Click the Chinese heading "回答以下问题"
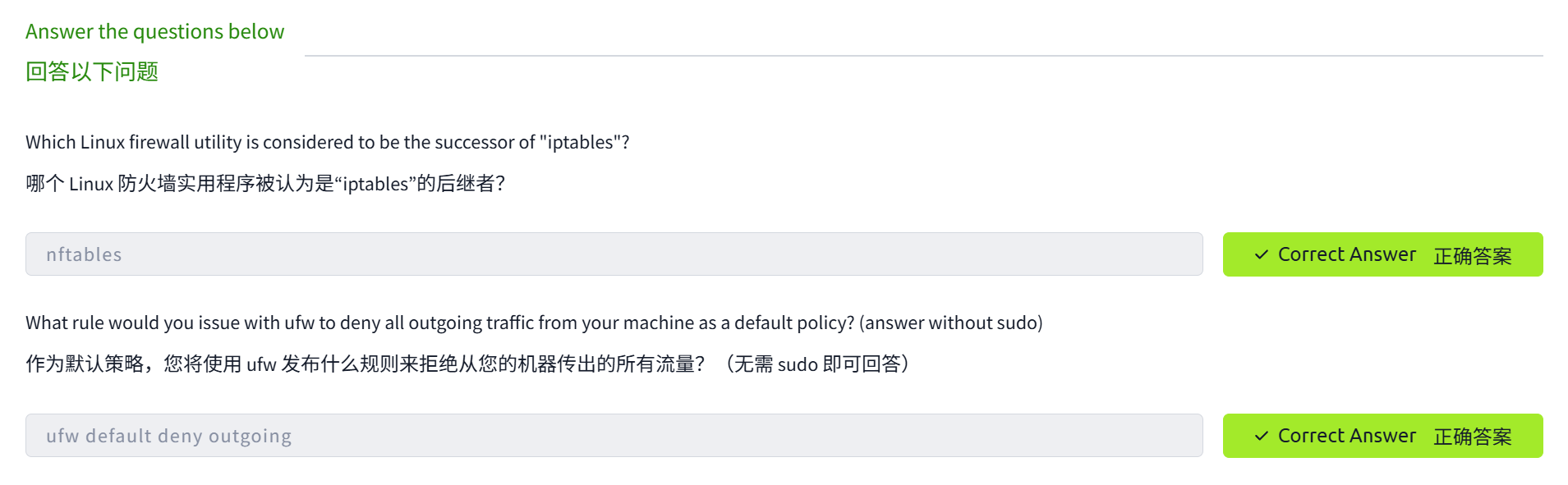This screenshot has height=485, width=1568. tap(92, 72)
